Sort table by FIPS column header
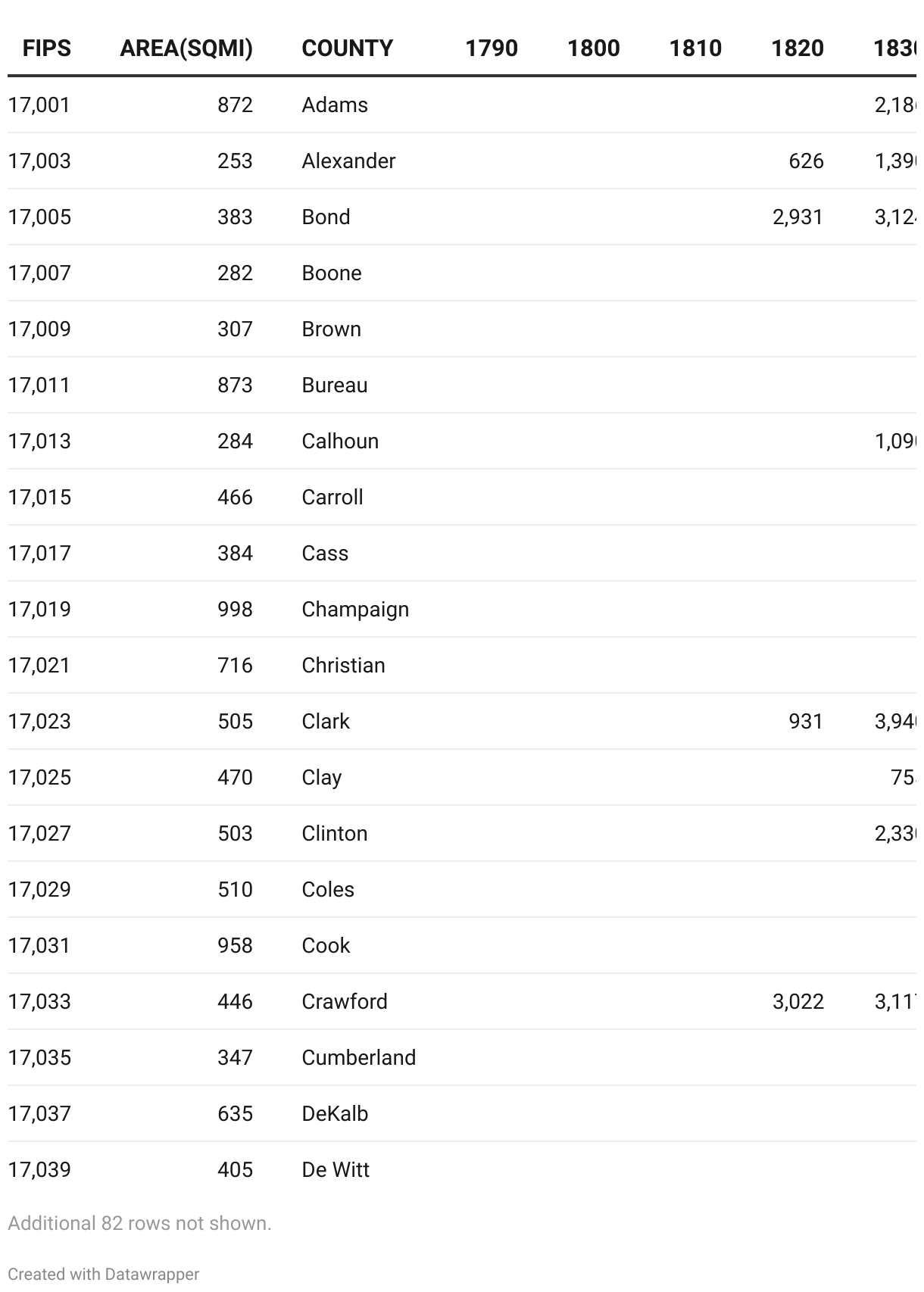The image size is (924, 1292). [46, 48]
